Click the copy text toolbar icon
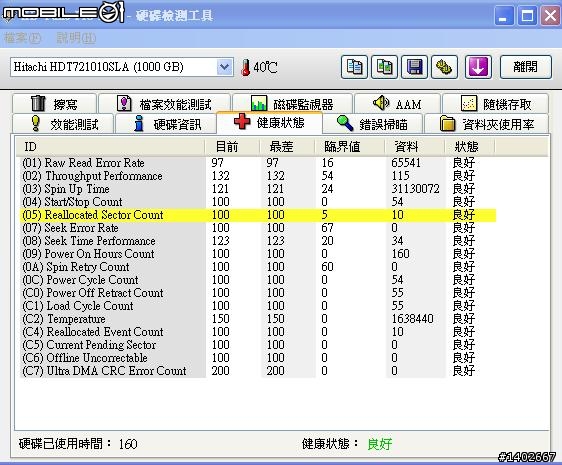This screenshot has width=562, height=465. click(354, 67)
